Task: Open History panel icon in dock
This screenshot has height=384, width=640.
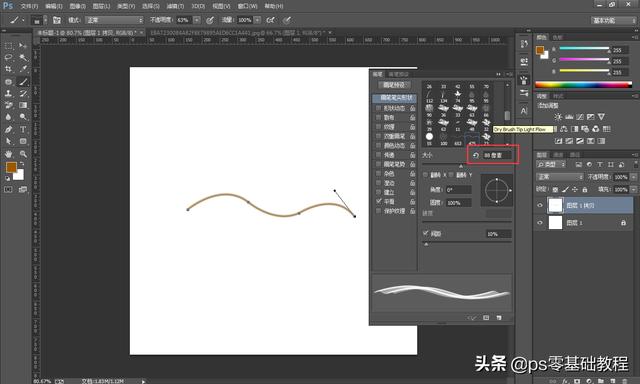Action: (x=524, y=44)
